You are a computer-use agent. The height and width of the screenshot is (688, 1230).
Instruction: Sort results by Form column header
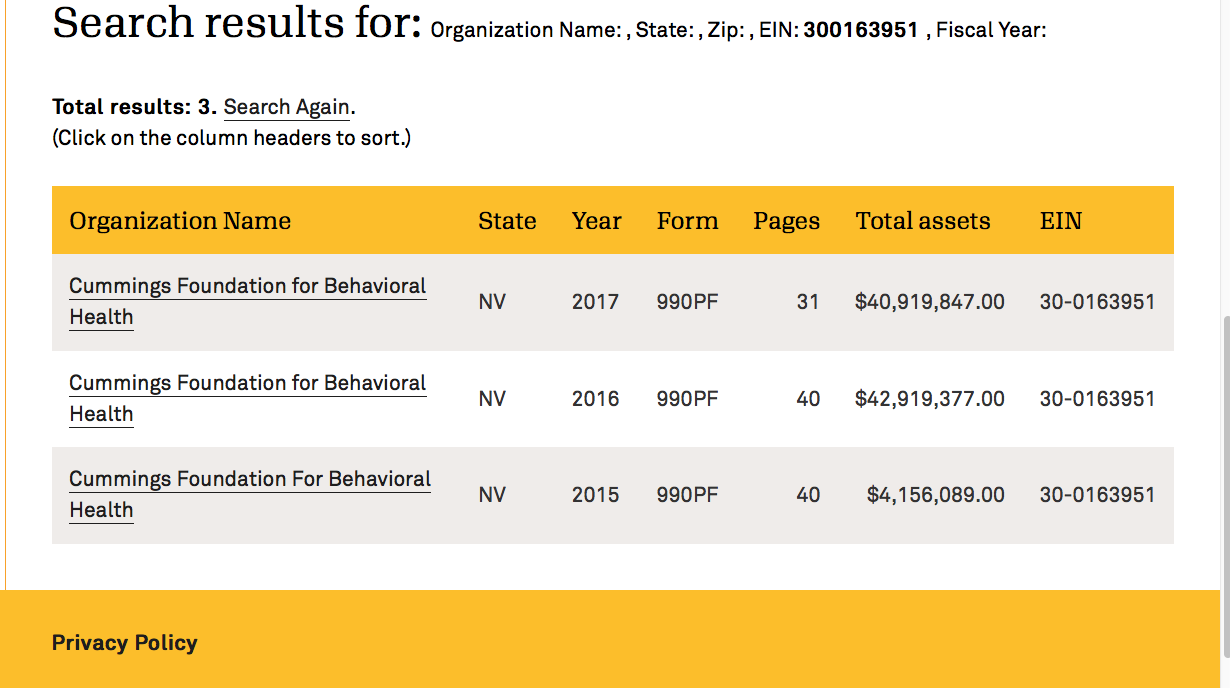687,221
